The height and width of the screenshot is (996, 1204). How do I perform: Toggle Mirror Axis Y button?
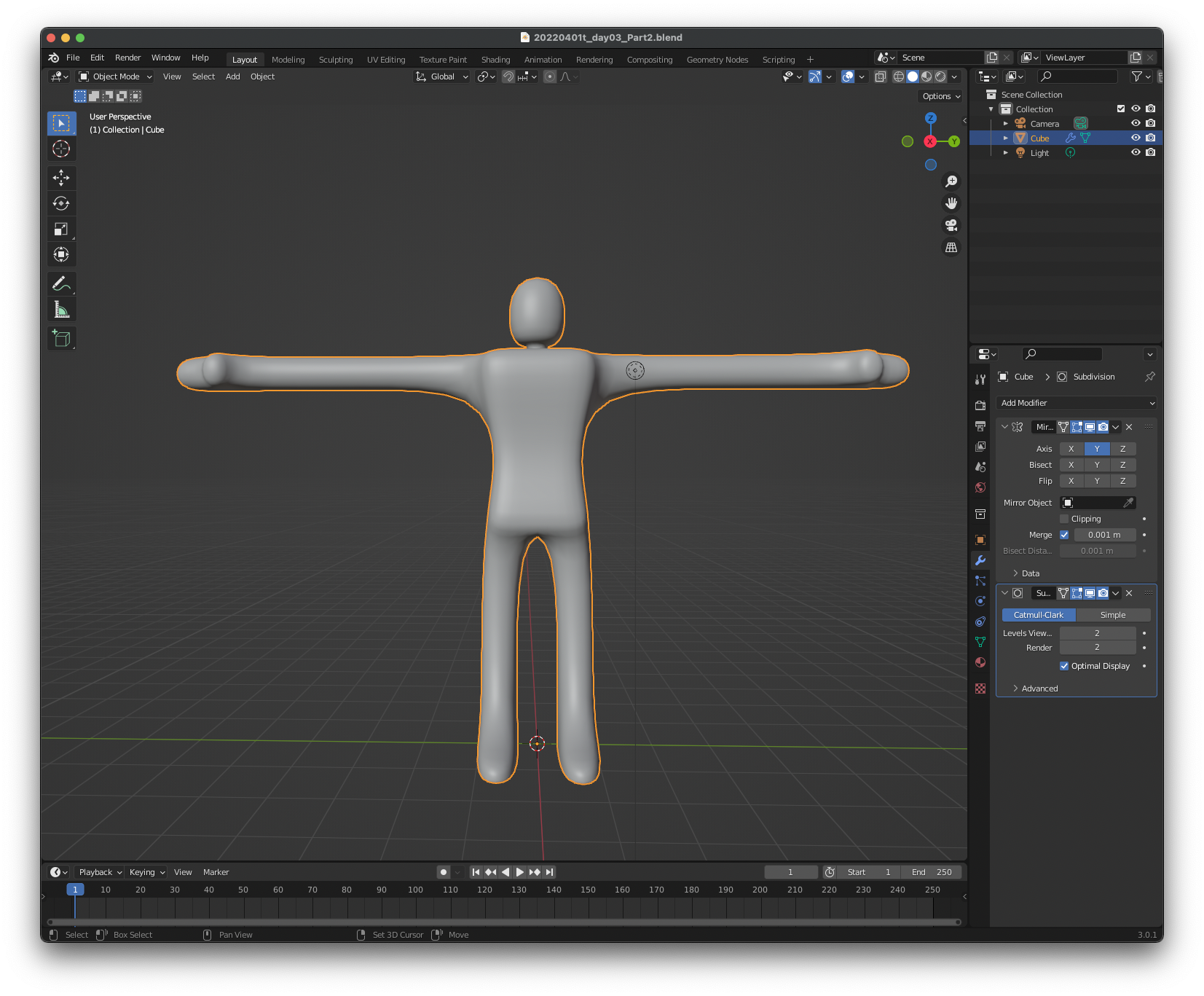1097,449
